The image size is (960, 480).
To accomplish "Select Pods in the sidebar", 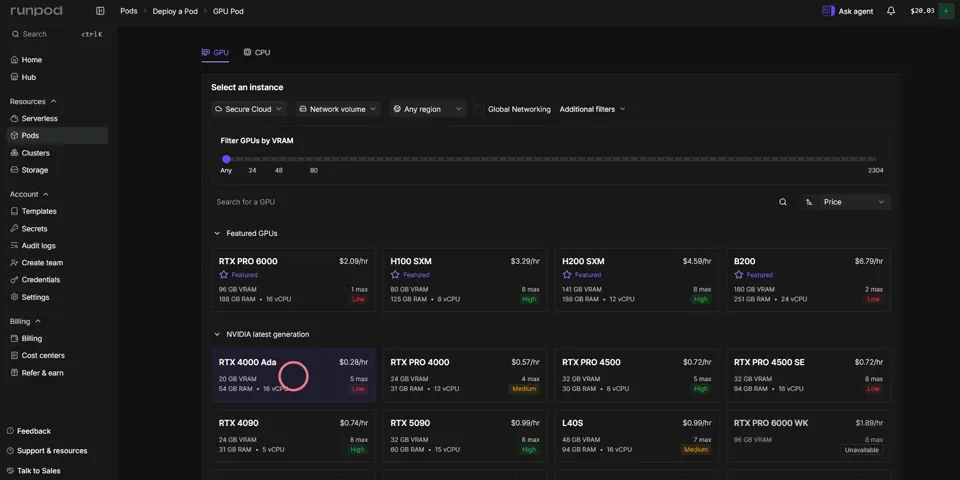I will tap(56, 135).
